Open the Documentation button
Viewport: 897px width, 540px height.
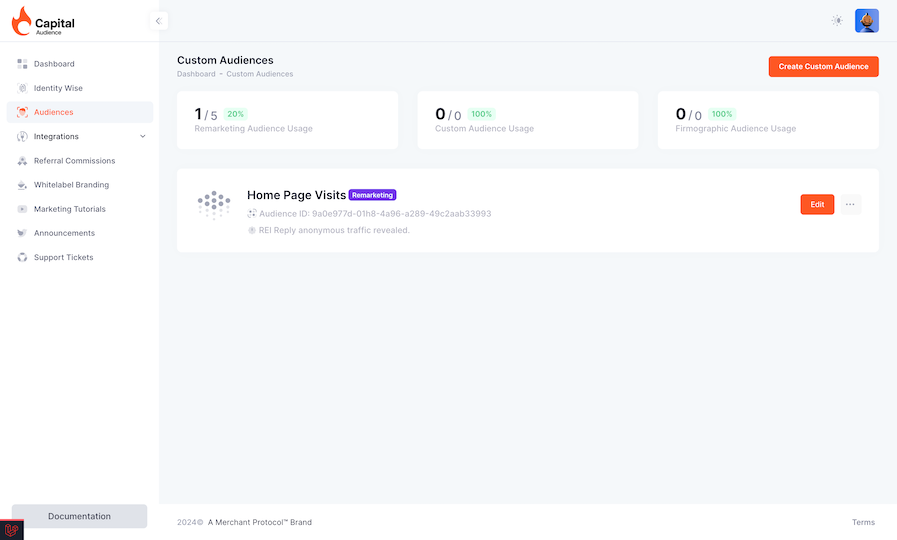[80, 516]
